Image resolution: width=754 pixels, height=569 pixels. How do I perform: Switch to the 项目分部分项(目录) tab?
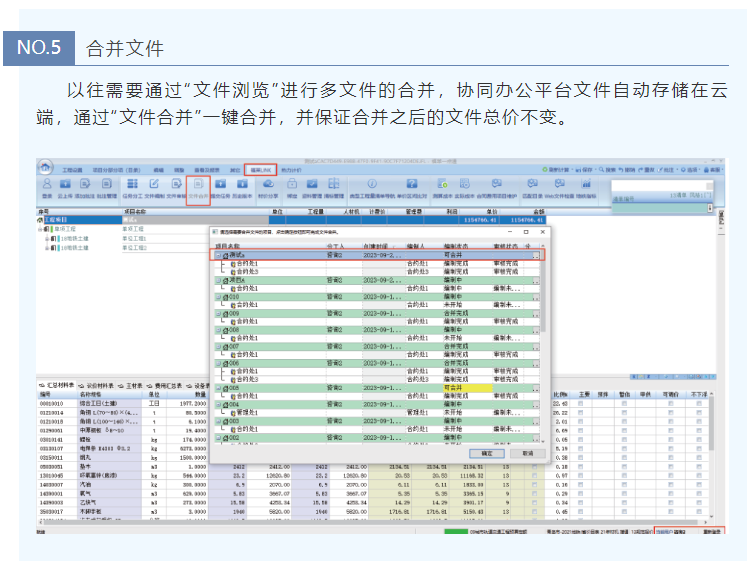click(116, 170)
